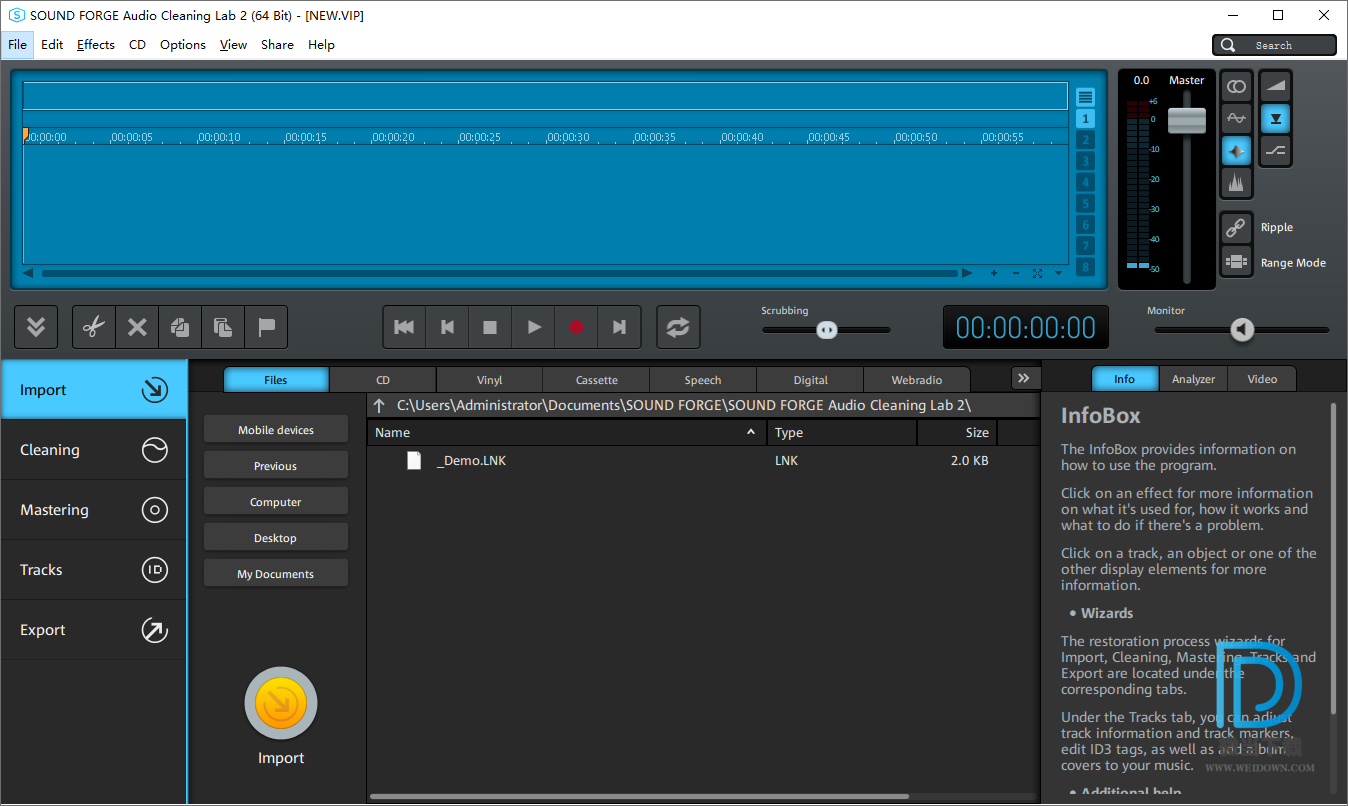Click the Master volume fader
Image resolution: width=1348 pixels, height=806 pixels.
(x=1187, y=120)
